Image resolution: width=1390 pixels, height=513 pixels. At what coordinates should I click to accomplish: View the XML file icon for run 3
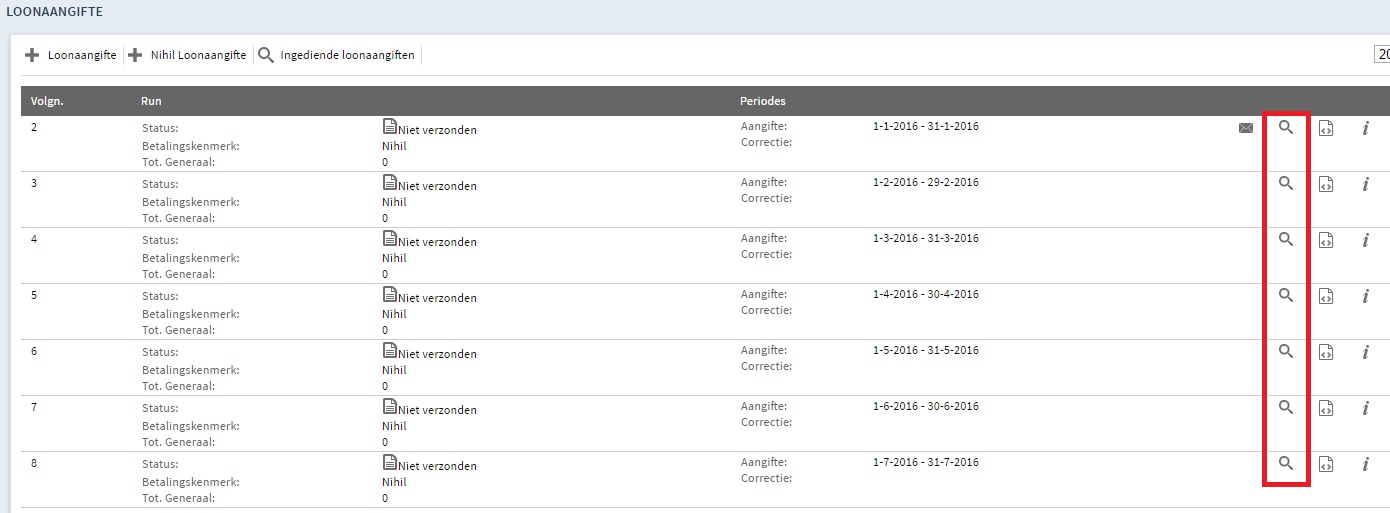point(1326,184)
